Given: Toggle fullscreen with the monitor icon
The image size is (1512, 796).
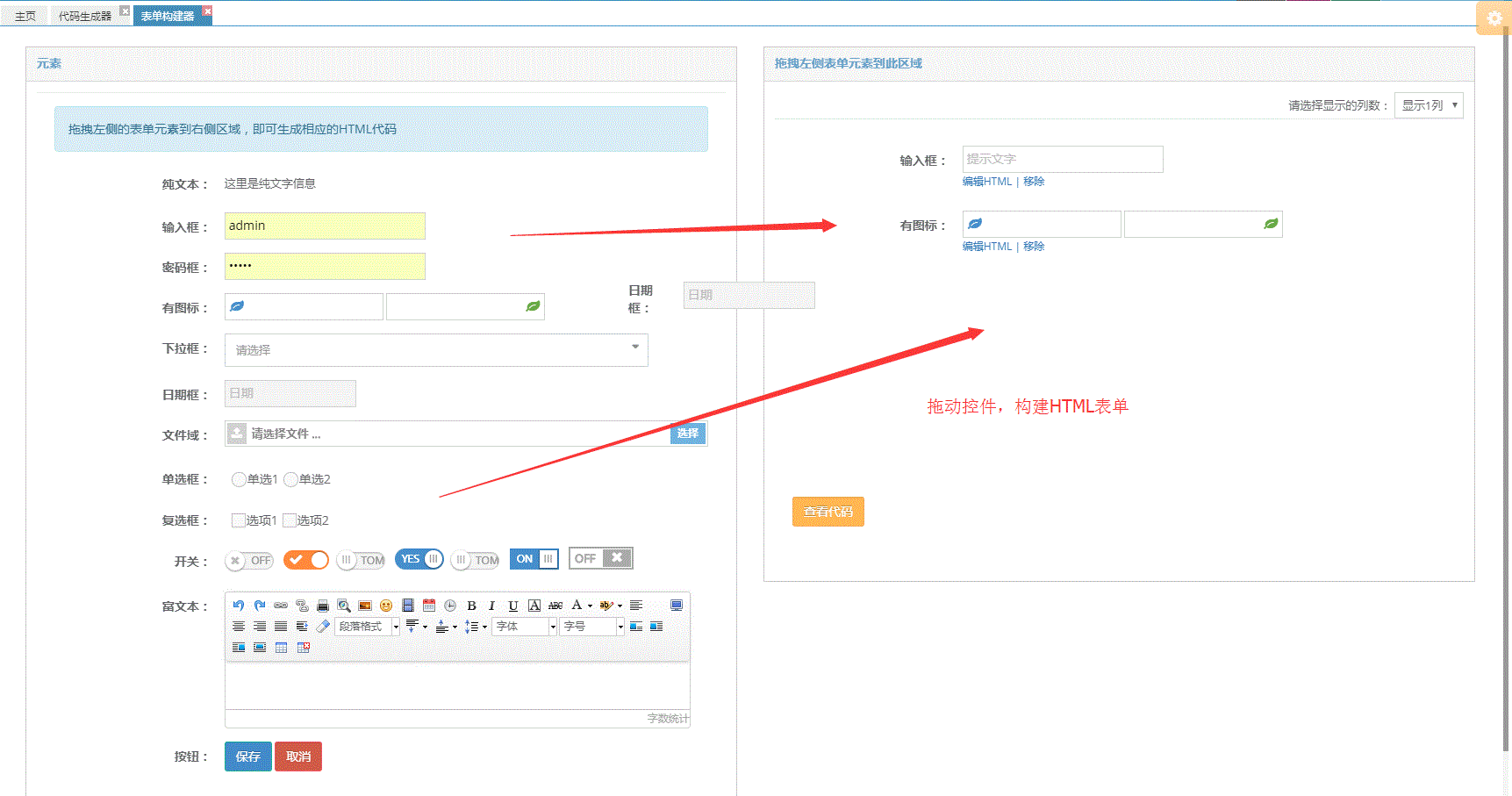Looking at the screenshot, I should point(677,606).
